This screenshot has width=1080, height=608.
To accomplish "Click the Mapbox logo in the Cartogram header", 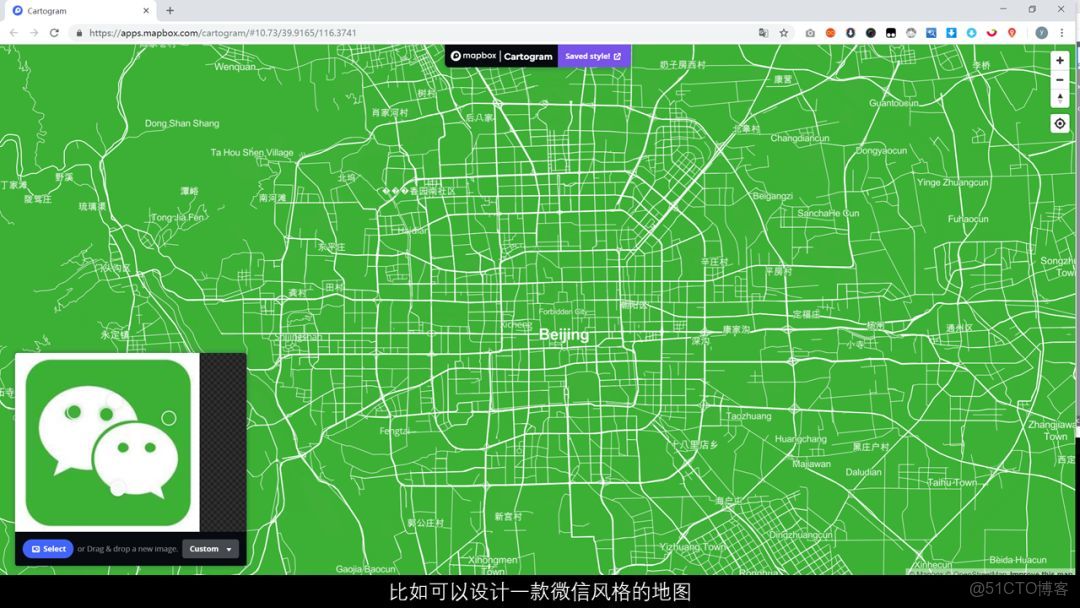I will tap(476, 56).
